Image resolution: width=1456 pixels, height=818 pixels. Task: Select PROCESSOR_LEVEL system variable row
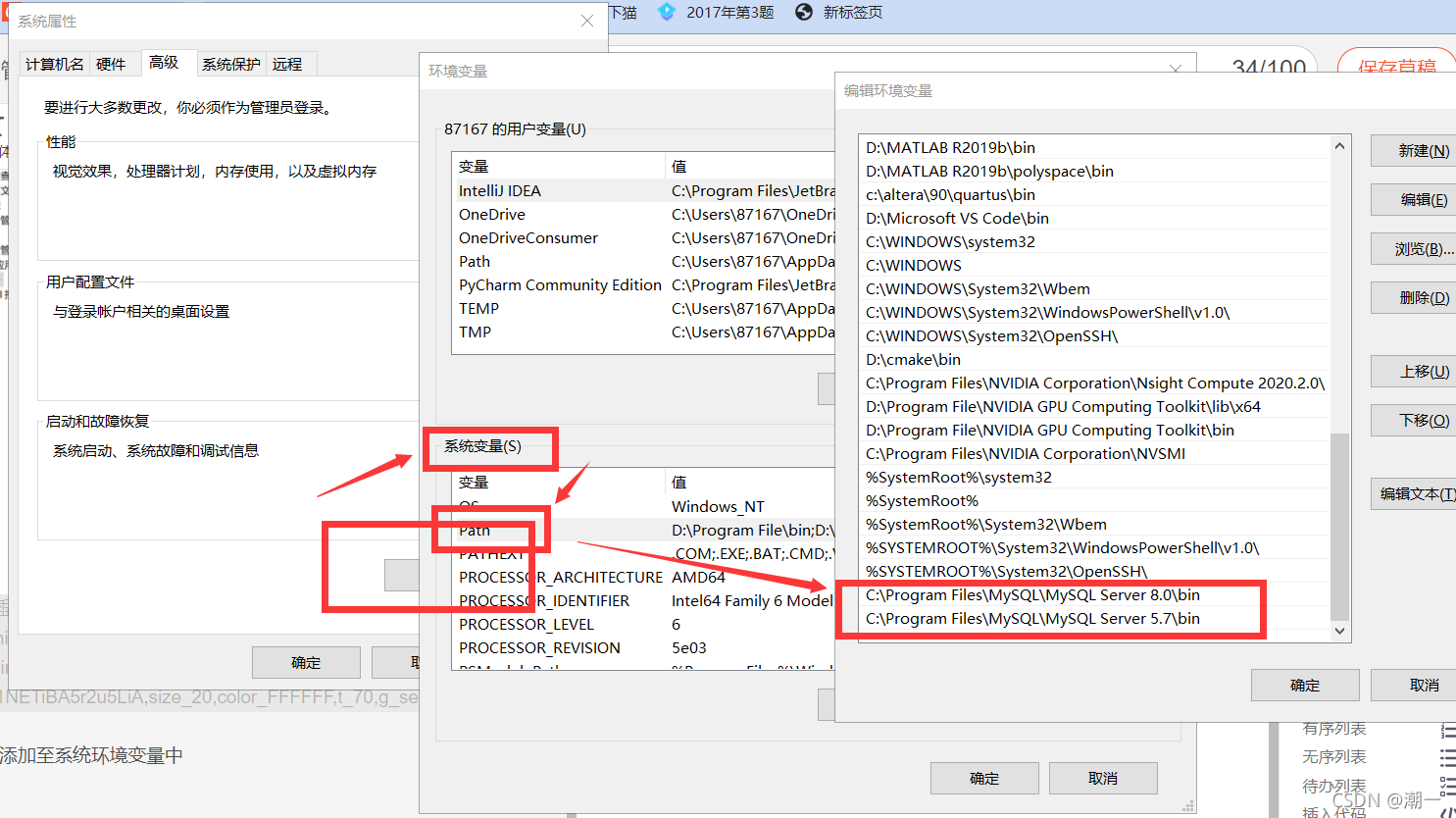[643, 625]
